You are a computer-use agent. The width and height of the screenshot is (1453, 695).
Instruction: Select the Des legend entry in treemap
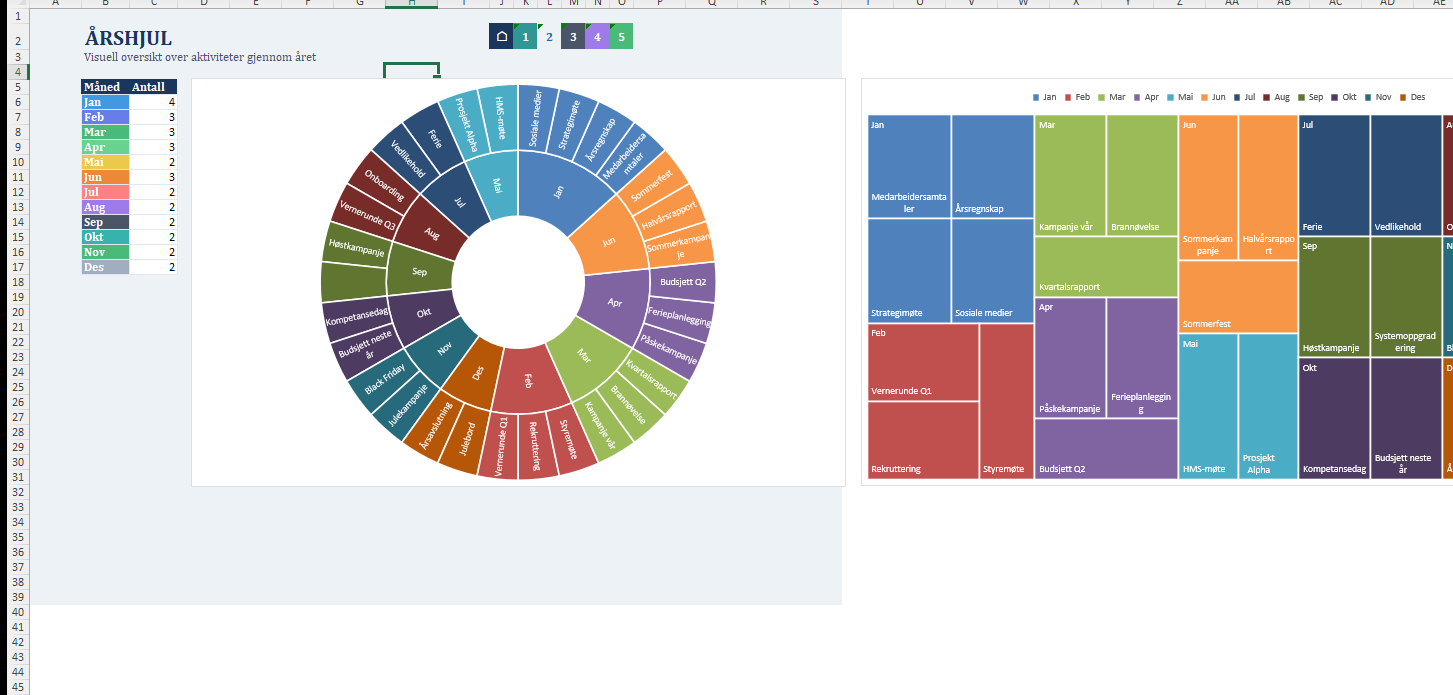point(1412,97)
